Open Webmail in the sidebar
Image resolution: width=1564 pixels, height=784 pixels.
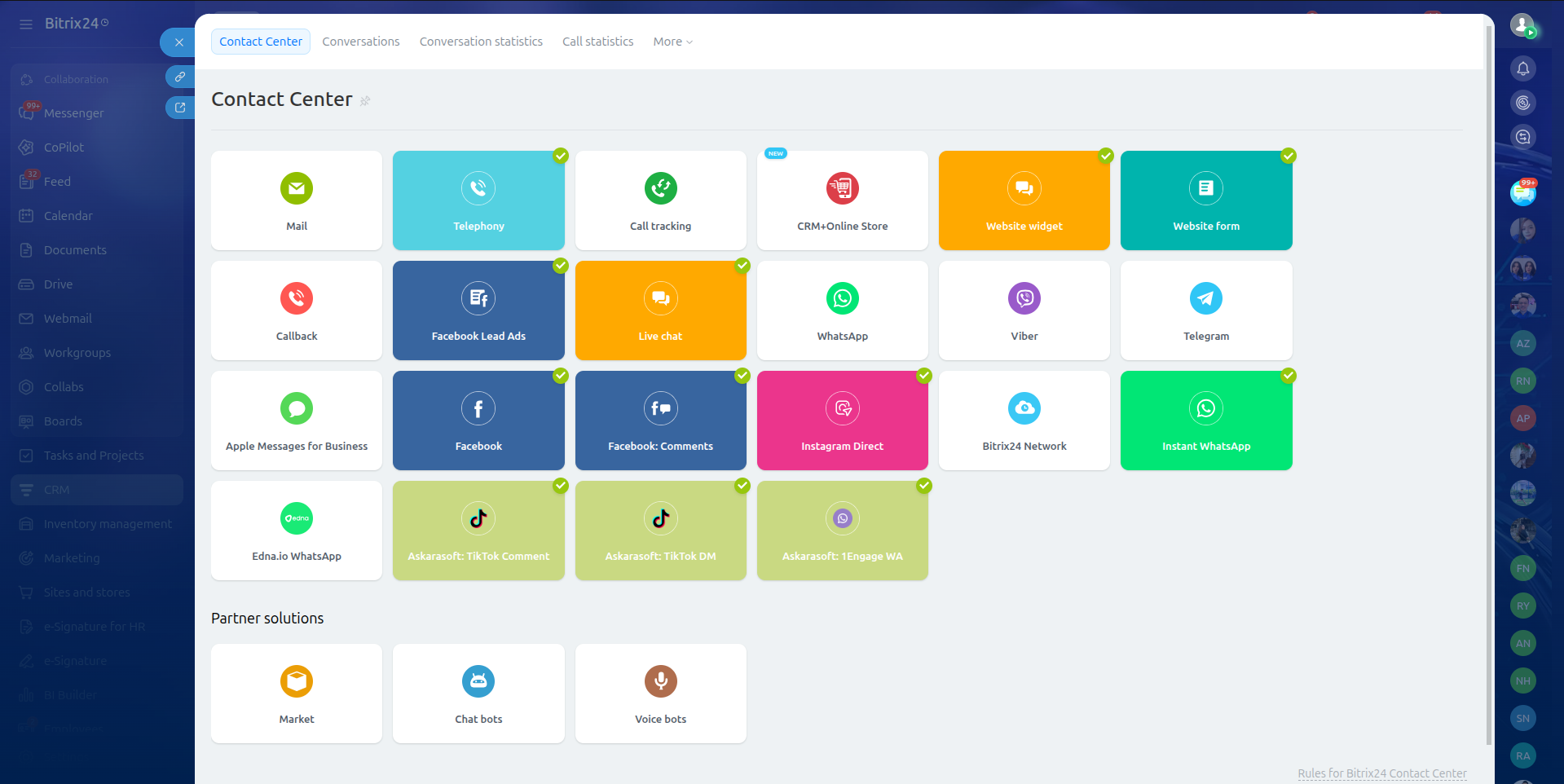point(97,319)
